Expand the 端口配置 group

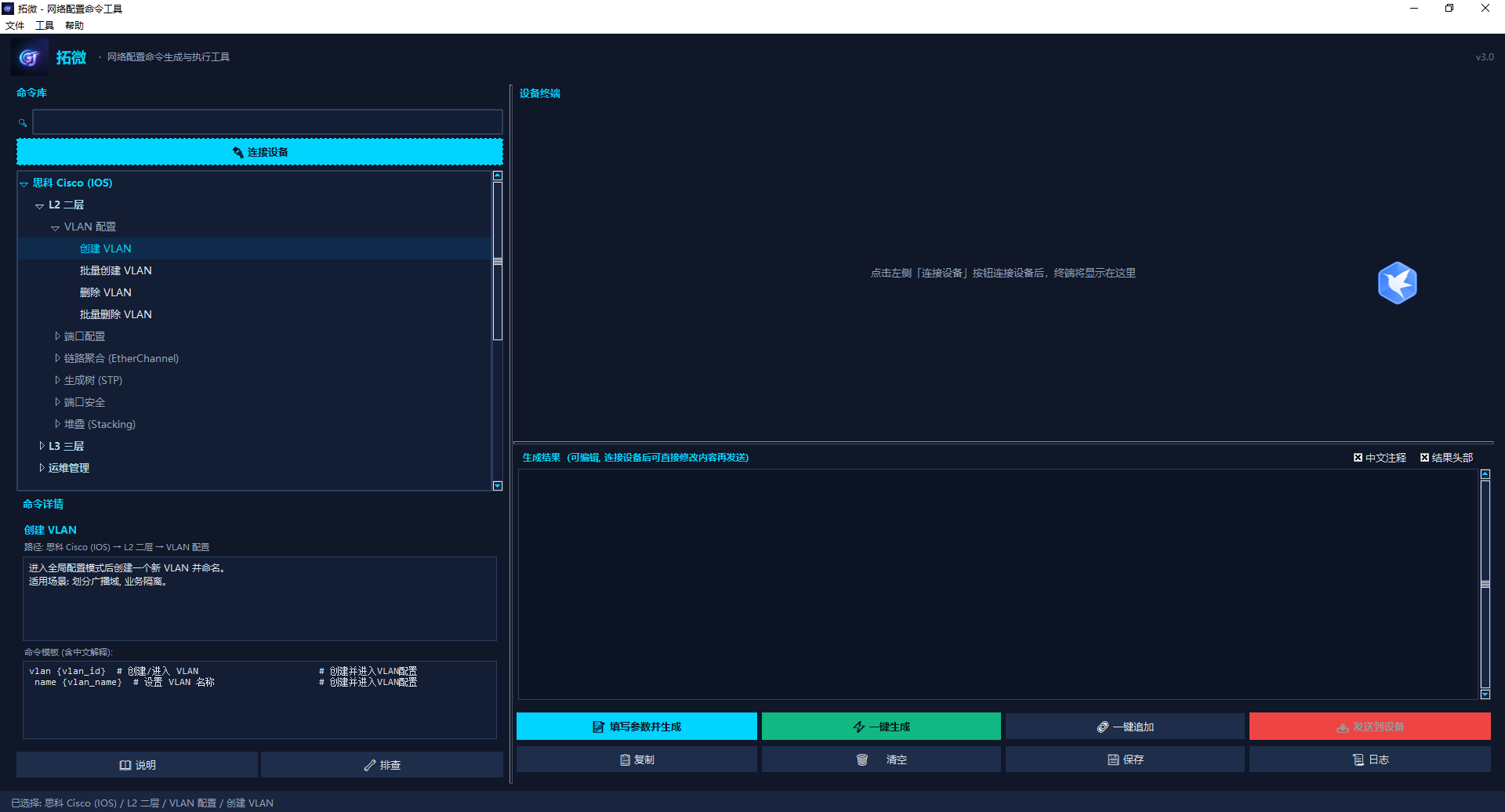coord(57,336)
